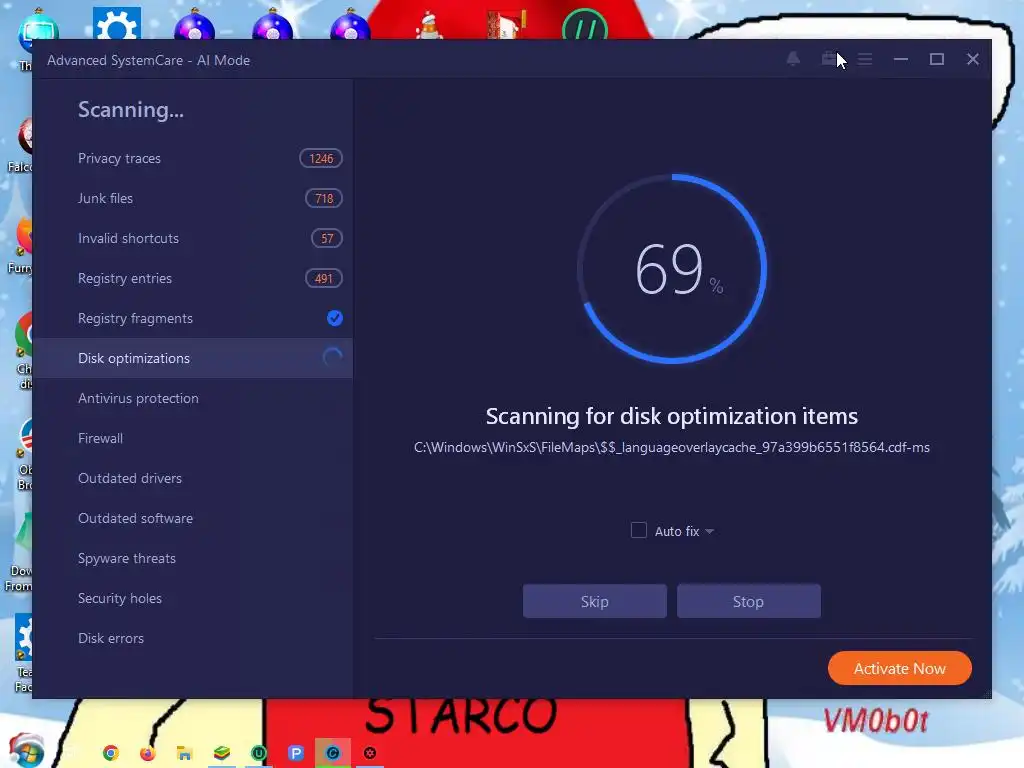1024x768 pixels.
Task: Click Security holes in the scan list
Action: click(193, 598)
